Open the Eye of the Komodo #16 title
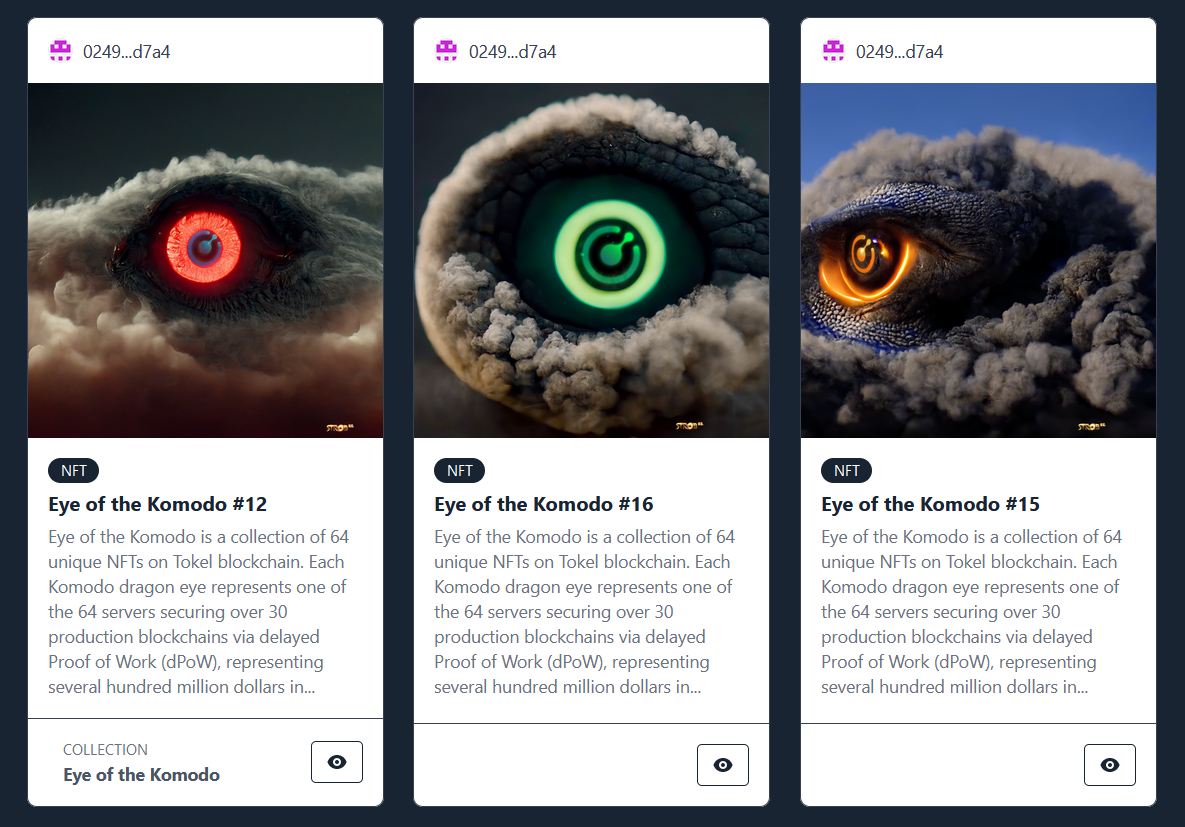Screen dimensions: 1185x827 543,504
